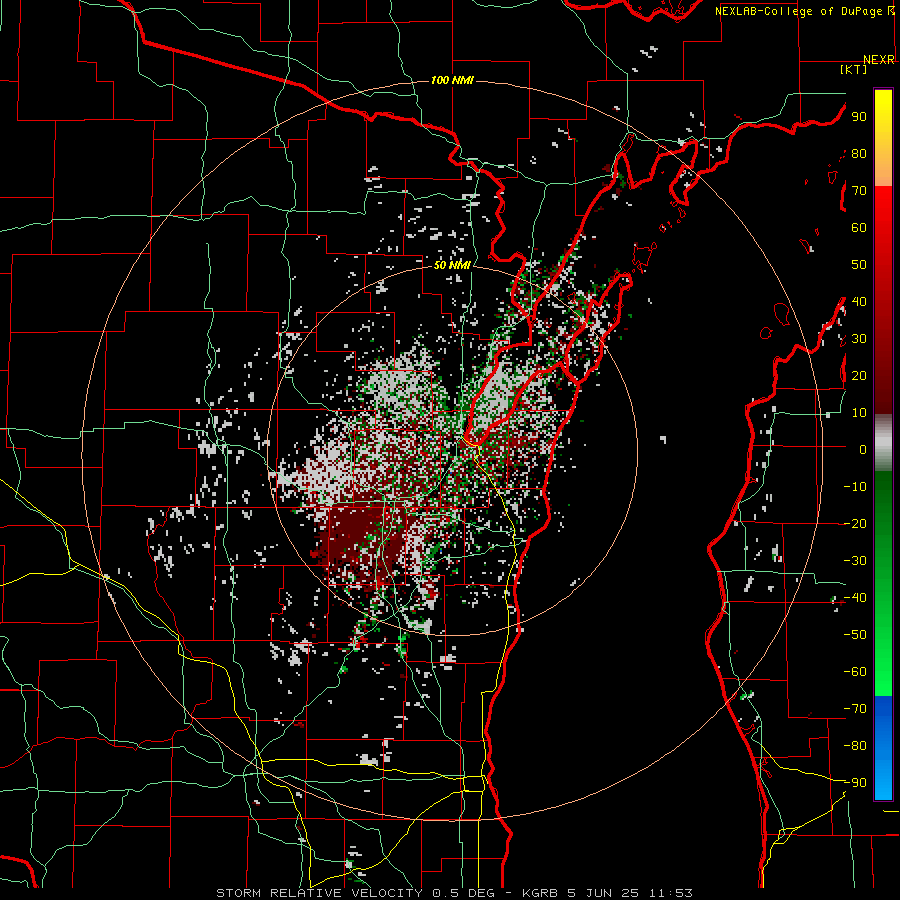This screenshot has width=900, height=900.
Task: Click the 90 value on the velocity scale
Action: coord(859,117)
